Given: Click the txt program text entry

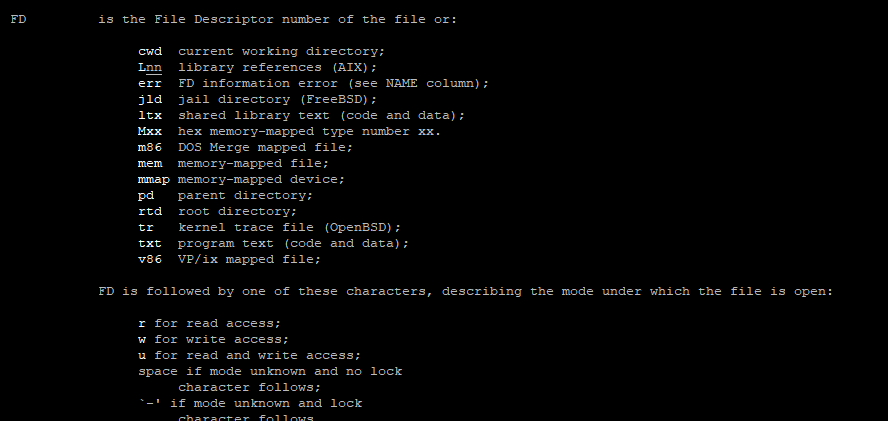Looking at the screenshot, I should tap(274, 243).
